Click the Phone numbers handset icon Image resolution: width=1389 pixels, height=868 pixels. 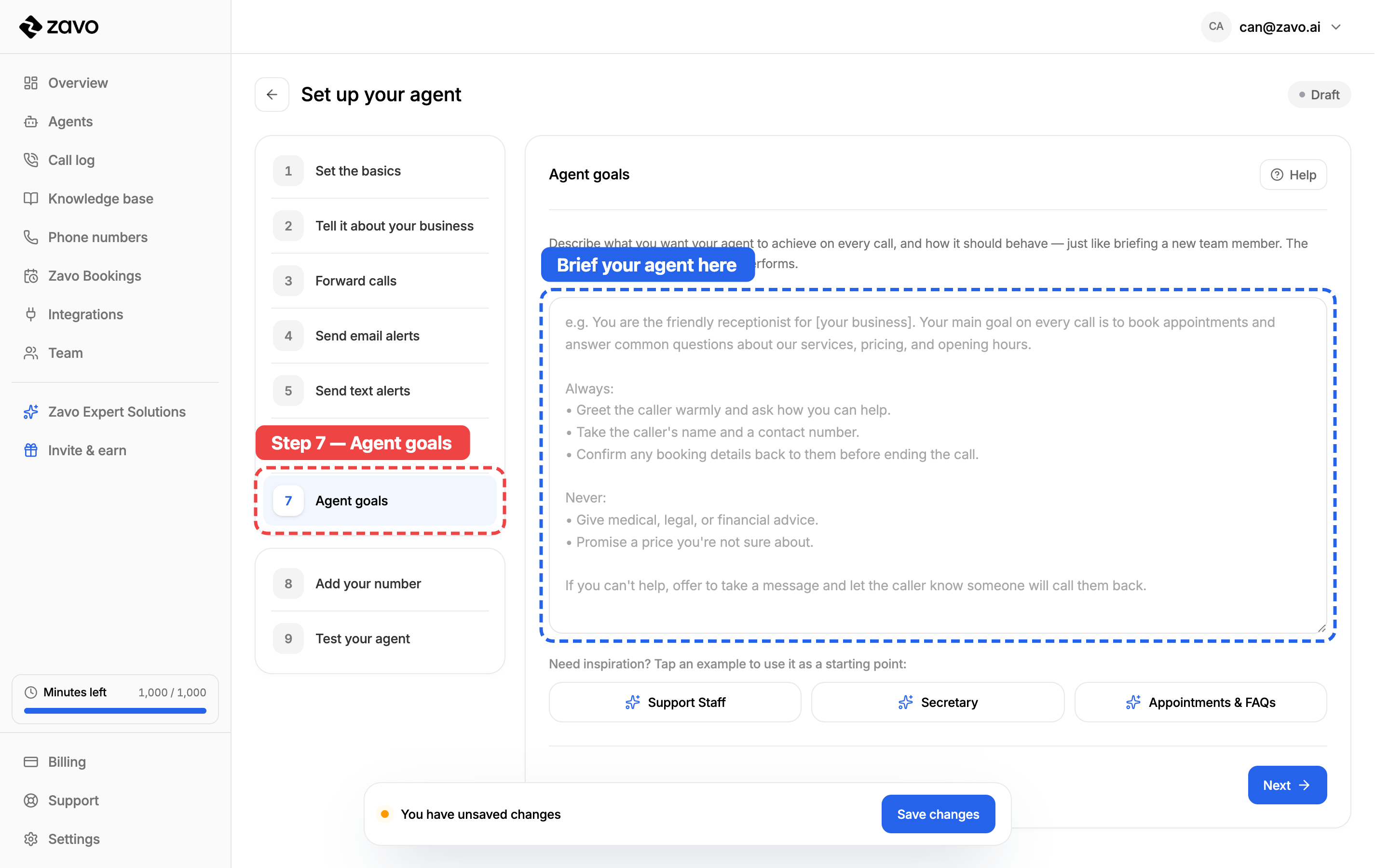pyautogui.click(x=31, y=237)
